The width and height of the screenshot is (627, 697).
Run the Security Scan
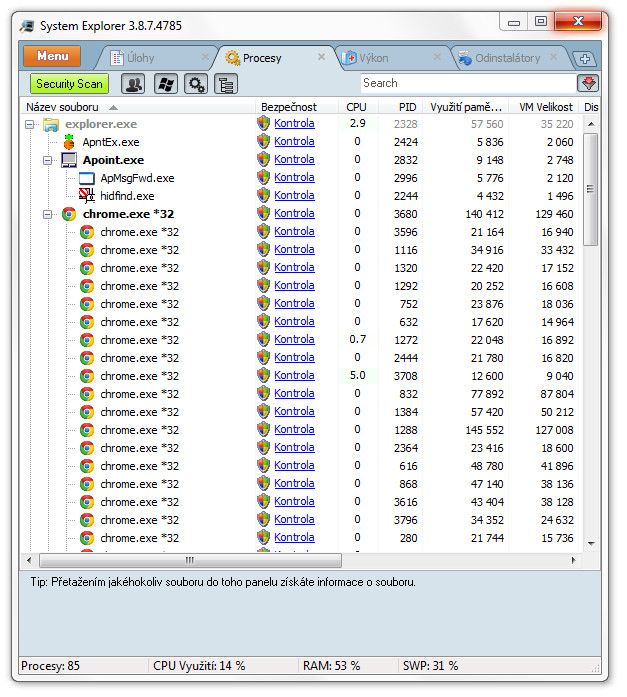pos(69,84)
